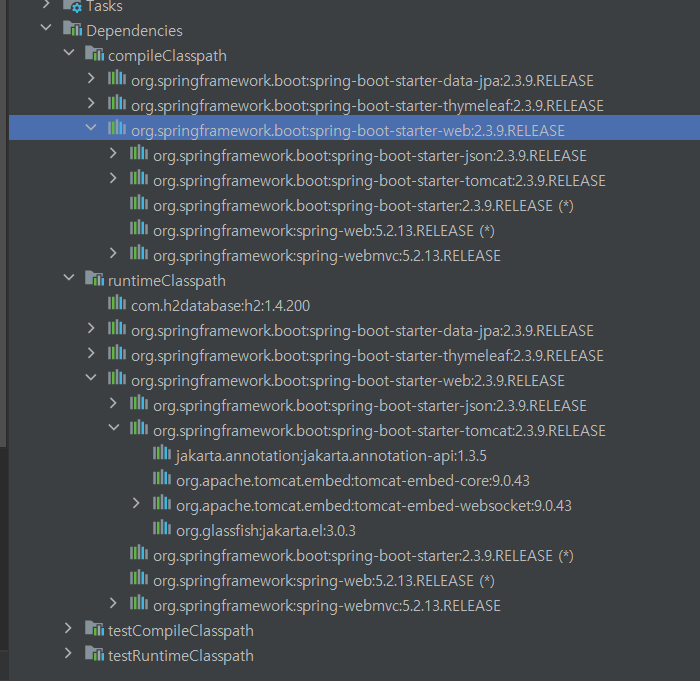This screenshot has height=681, width=700.
Task: Select the testRuntimeClasspath label
Action: pyautogui.click(x=181, y=656)
